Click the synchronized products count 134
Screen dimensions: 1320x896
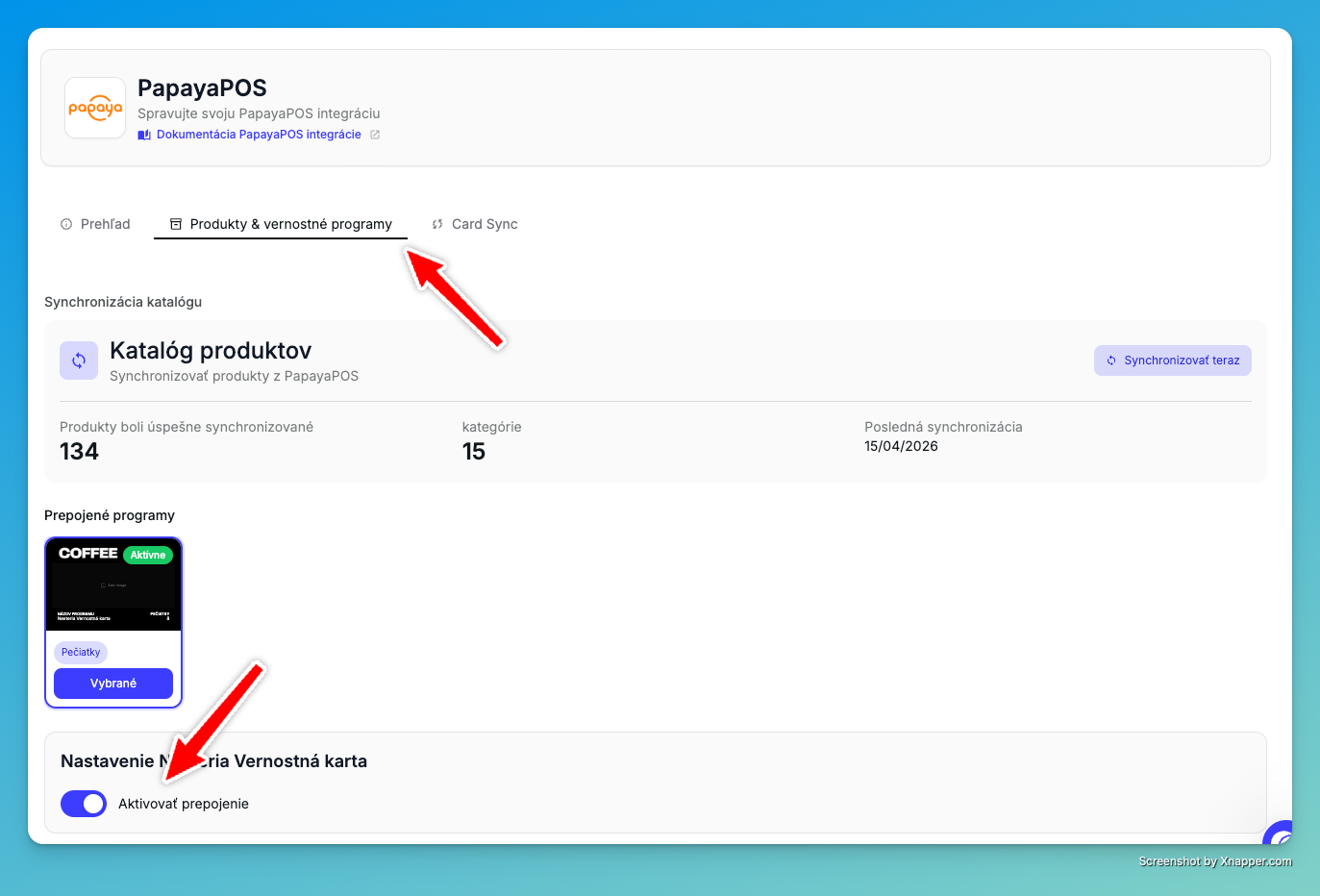click(x=79, y=452)
